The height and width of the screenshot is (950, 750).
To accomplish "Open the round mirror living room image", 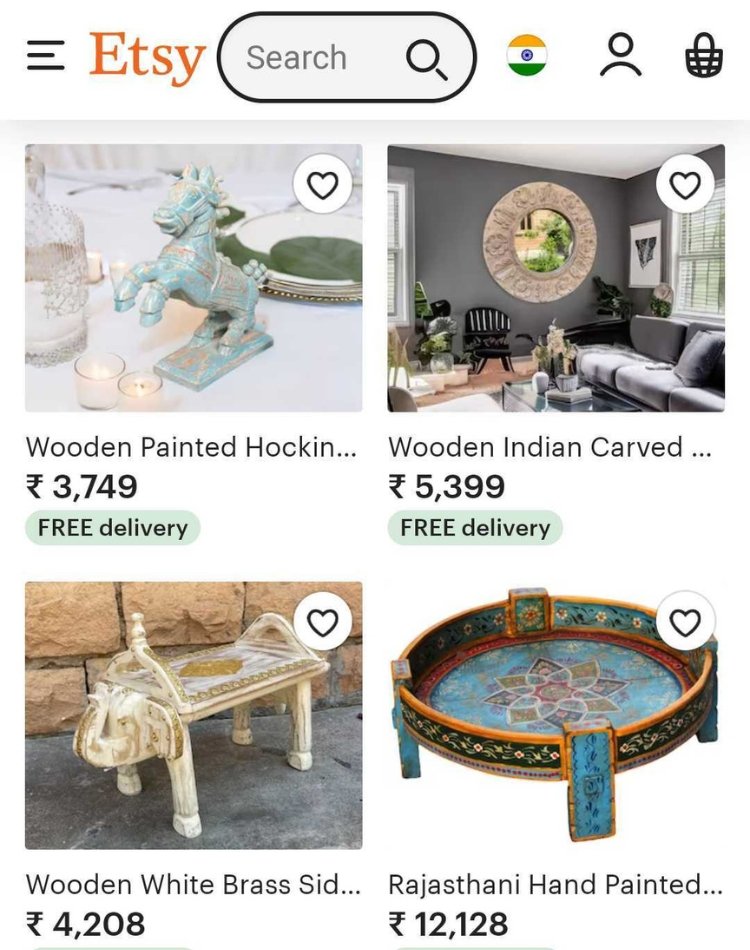I will 556,278.
